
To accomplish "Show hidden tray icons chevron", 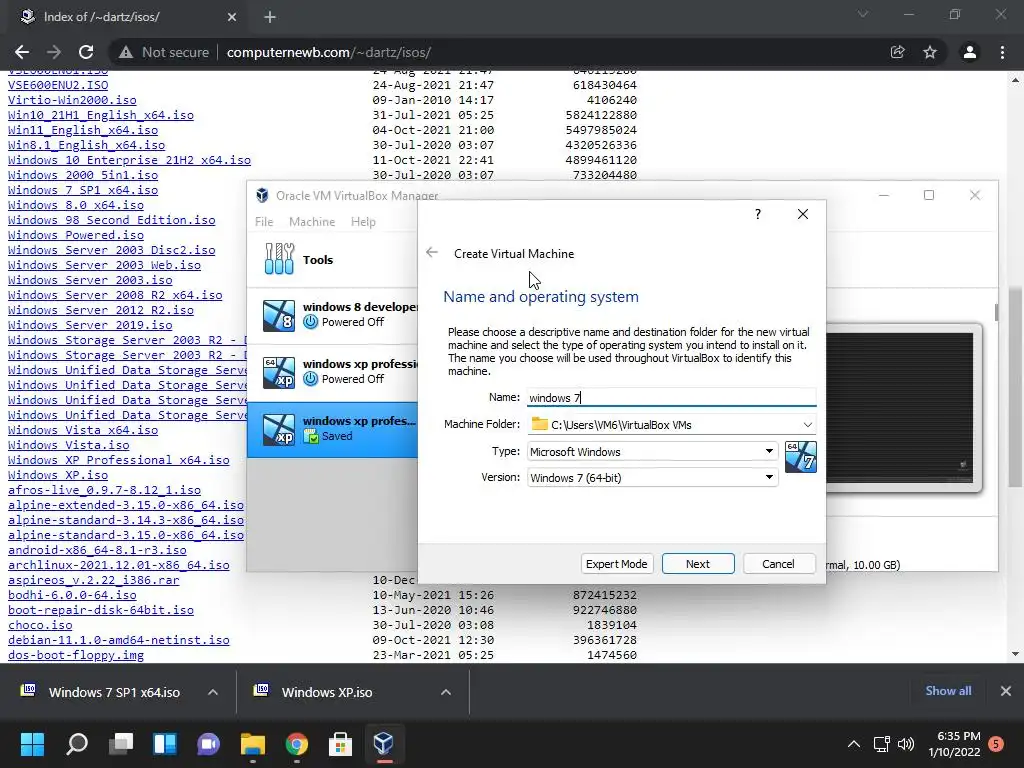I will click(854, 744).
